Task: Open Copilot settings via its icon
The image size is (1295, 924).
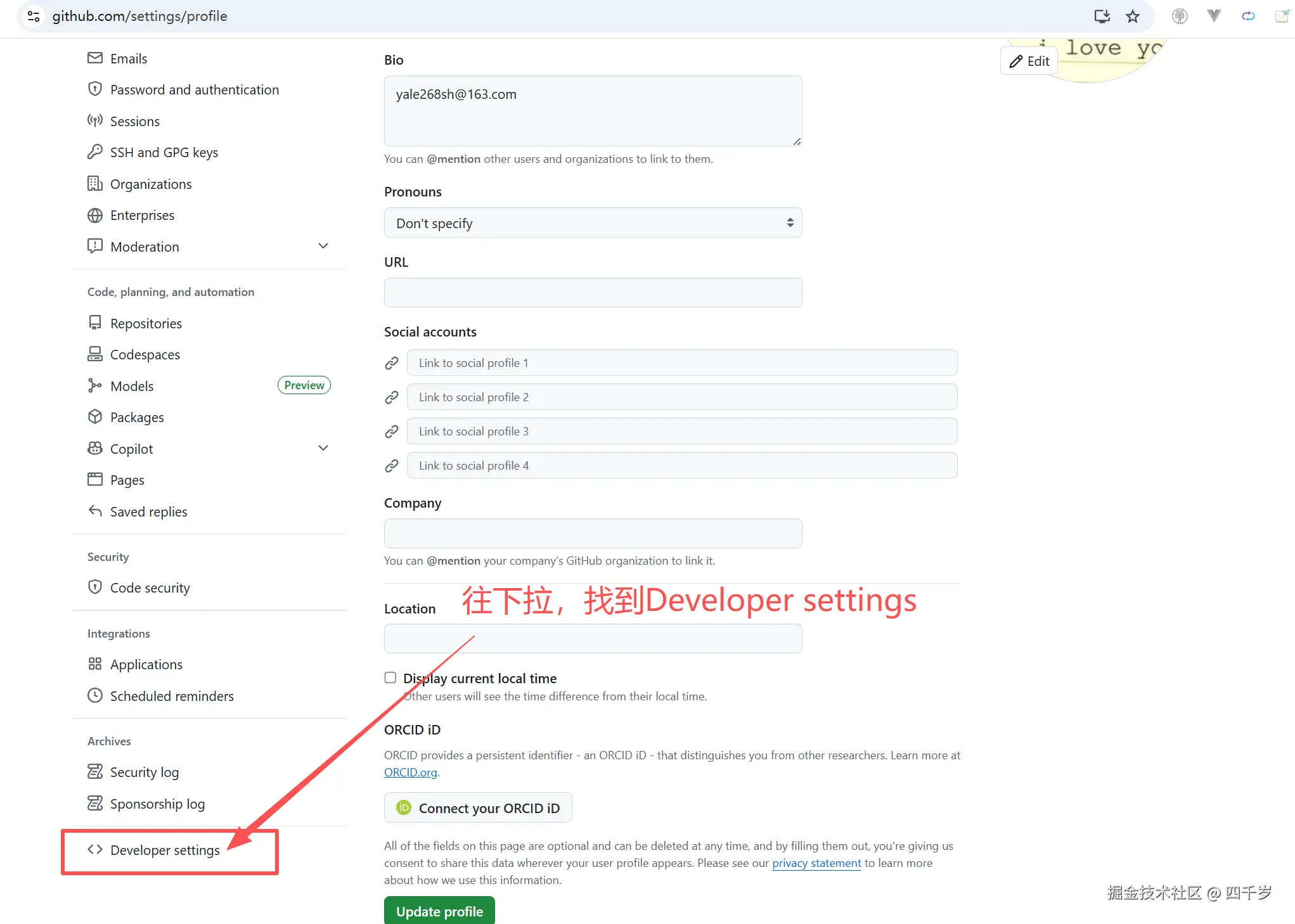Action: [94, 448]
